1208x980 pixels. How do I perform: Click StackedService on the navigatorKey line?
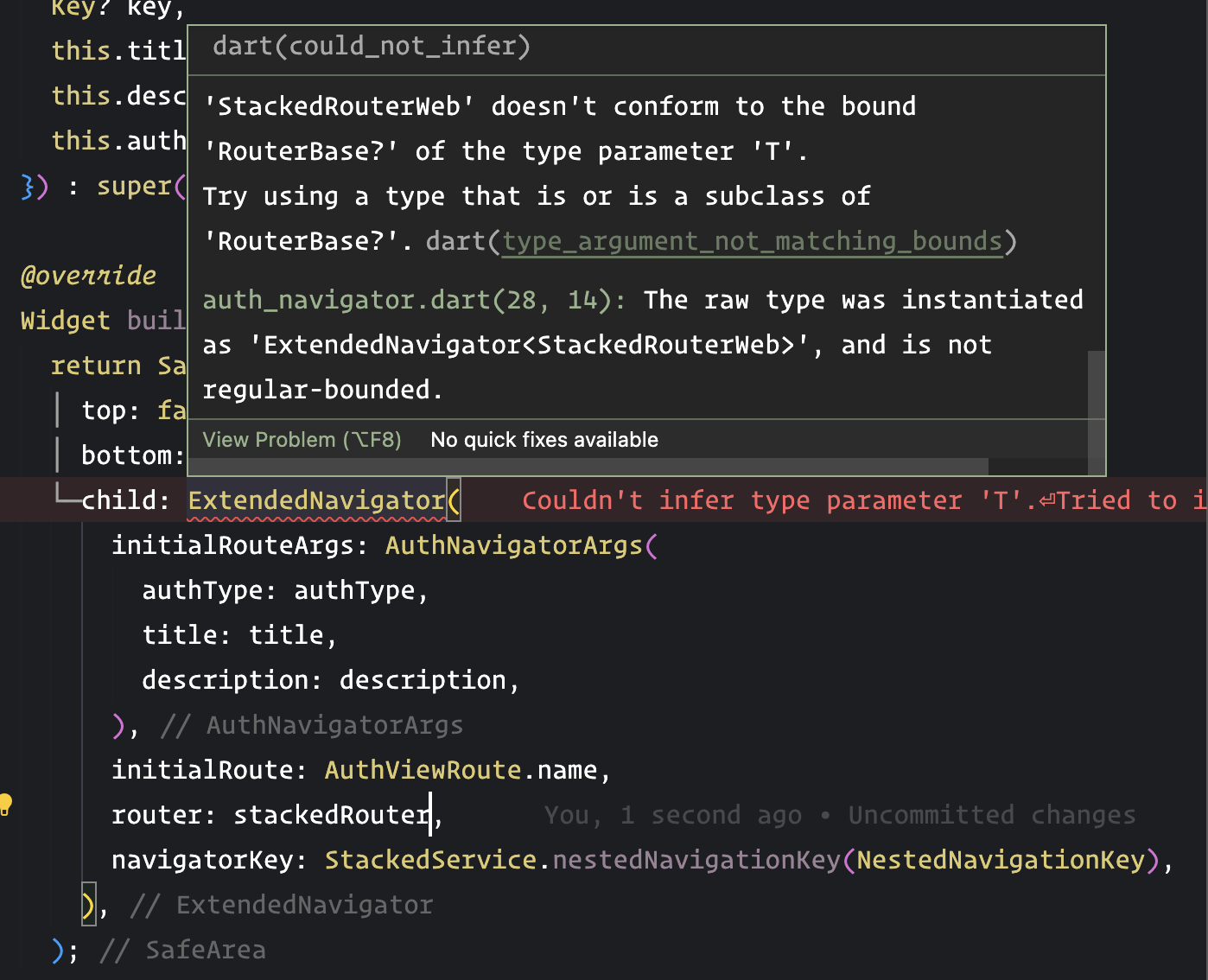pos(430,860)
